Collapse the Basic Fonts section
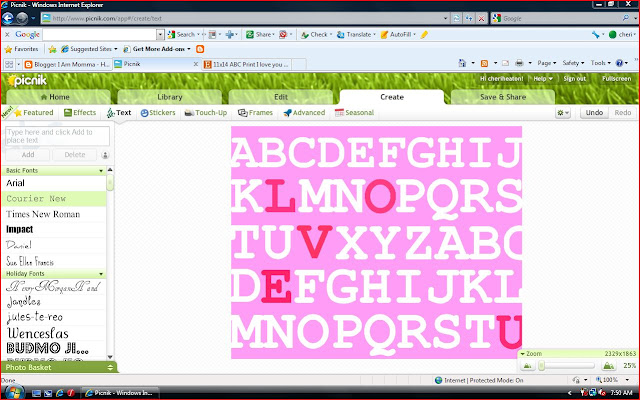The image size is (640, 400). [x=101, y=171]
